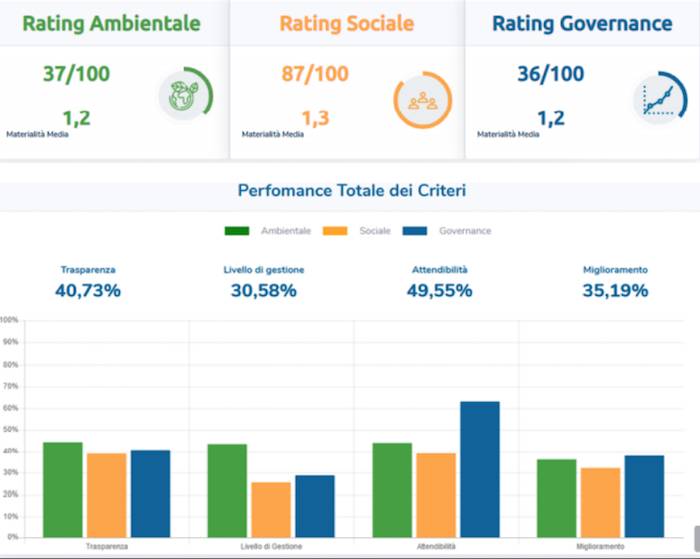Click the 36/100 governance score
The width and height of the screenshot is (700, 559).
pos(550,74)
